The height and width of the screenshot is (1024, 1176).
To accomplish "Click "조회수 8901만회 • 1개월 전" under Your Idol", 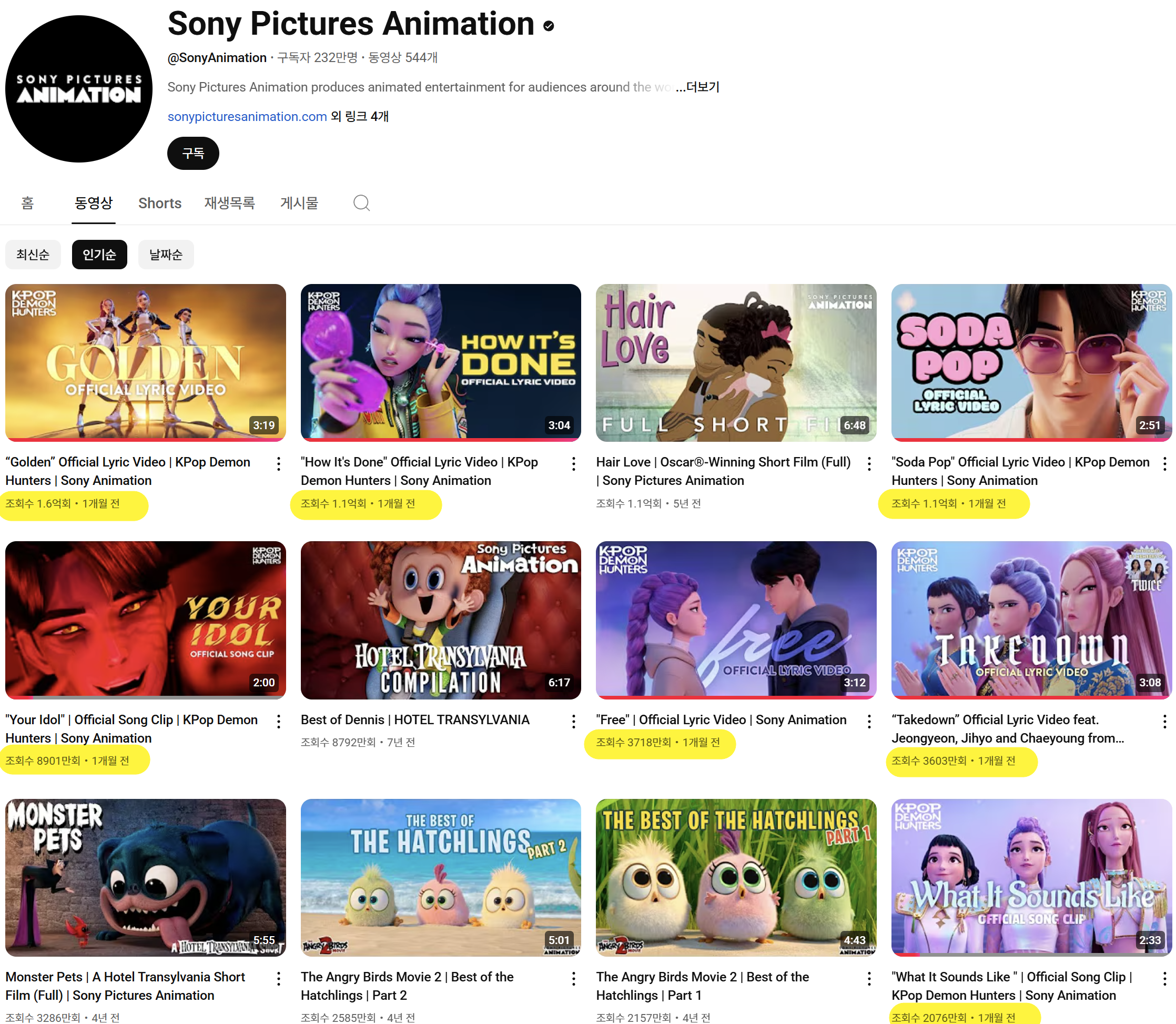I will coord(67,761).
